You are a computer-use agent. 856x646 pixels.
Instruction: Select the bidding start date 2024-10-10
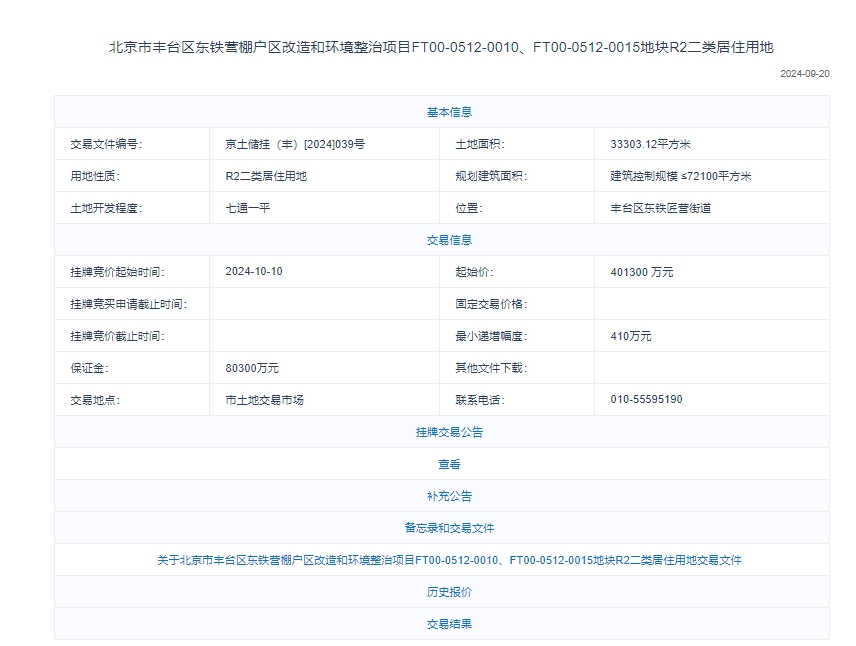click(x=254, y=272)
